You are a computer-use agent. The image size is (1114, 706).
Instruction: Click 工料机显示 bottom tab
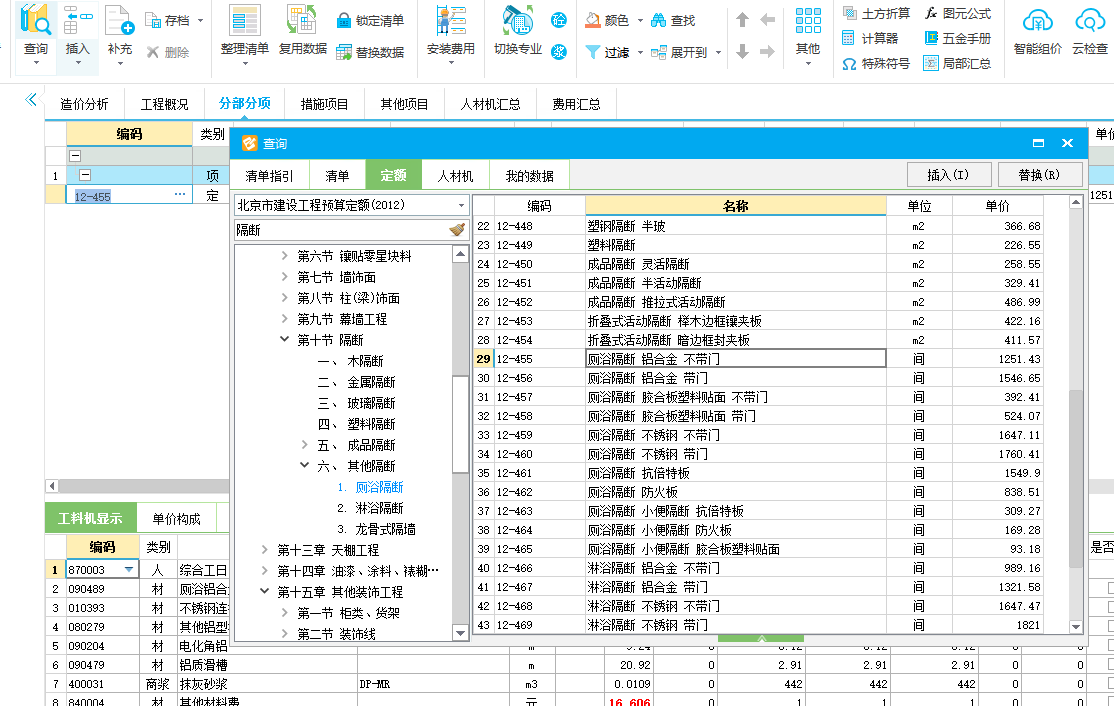[90, 518]
